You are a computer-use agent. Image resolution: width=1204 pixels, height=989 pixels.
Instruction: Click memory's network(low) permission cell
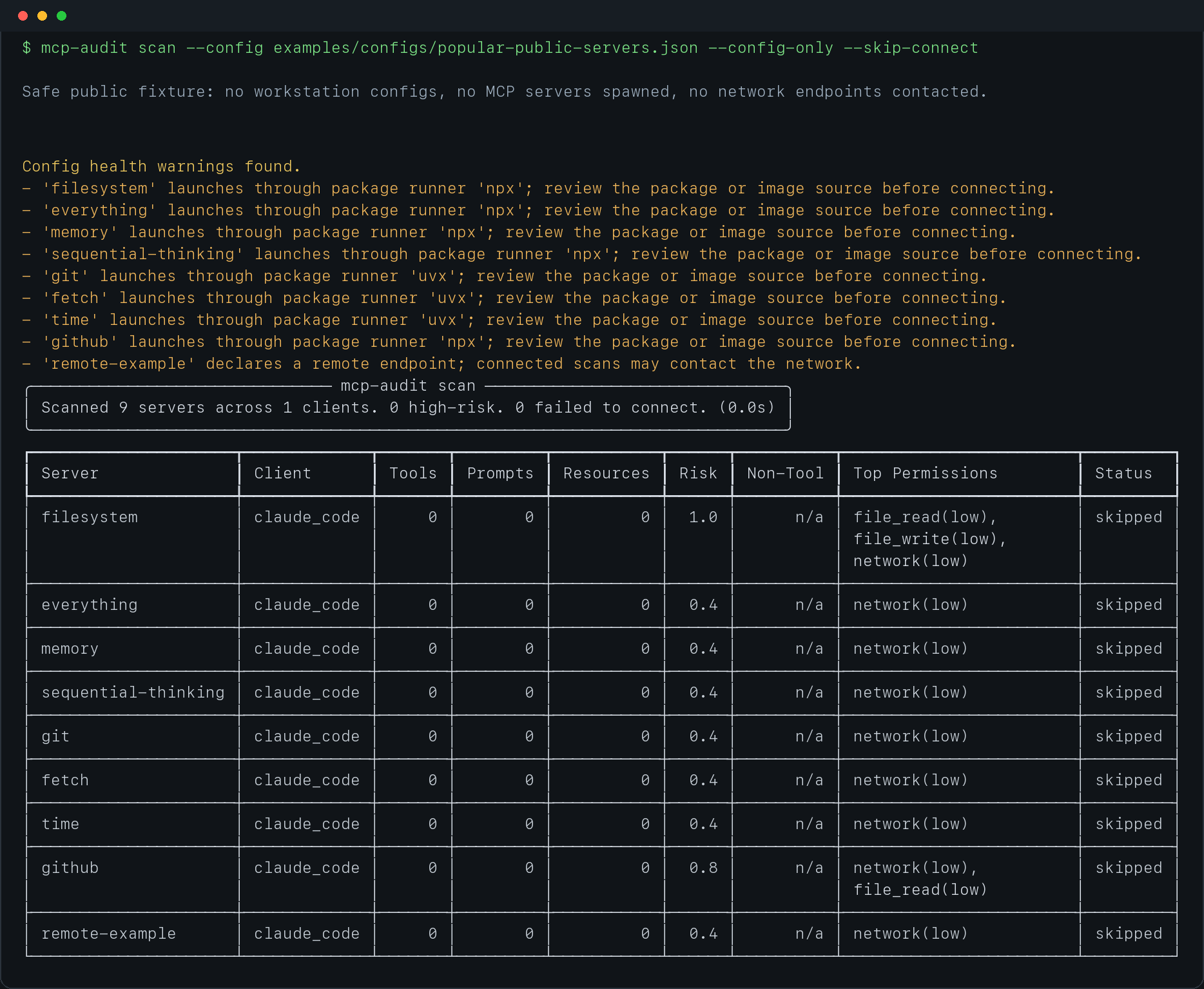pyautogui.click(x=911, y=649)
